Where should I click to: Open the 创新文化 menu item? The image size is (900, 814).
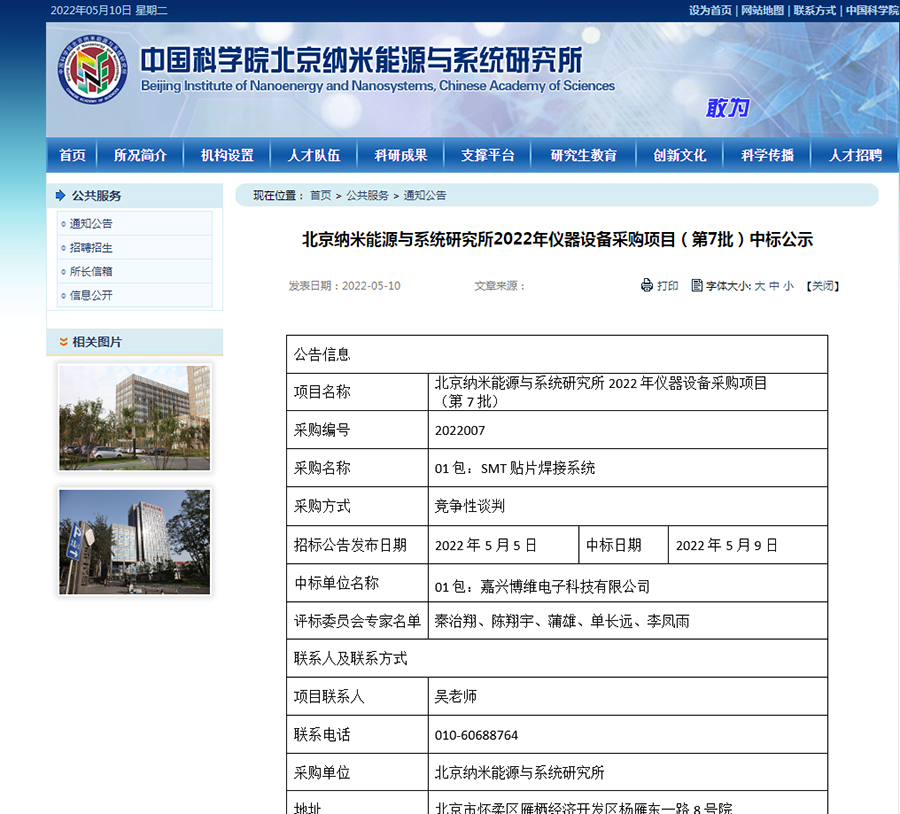[x=680, y=155]
